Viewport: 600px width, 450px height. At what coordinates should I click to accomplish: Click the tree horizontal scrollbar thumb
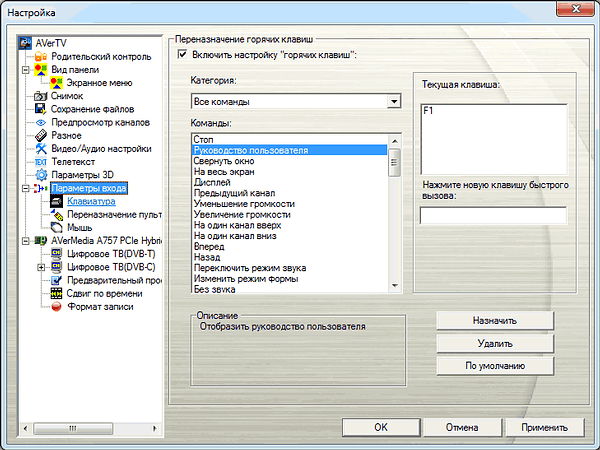coord(73,428)
